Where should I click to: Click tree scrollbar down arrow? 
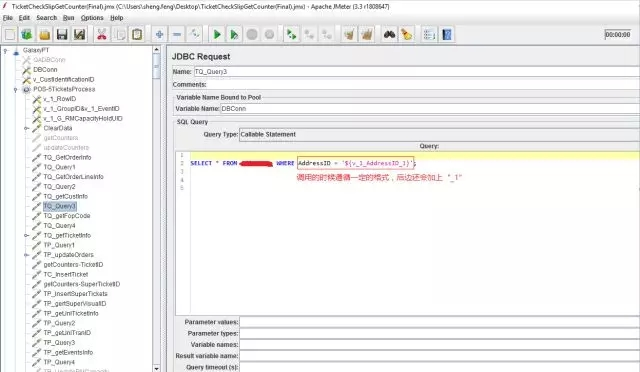(157, 368)
